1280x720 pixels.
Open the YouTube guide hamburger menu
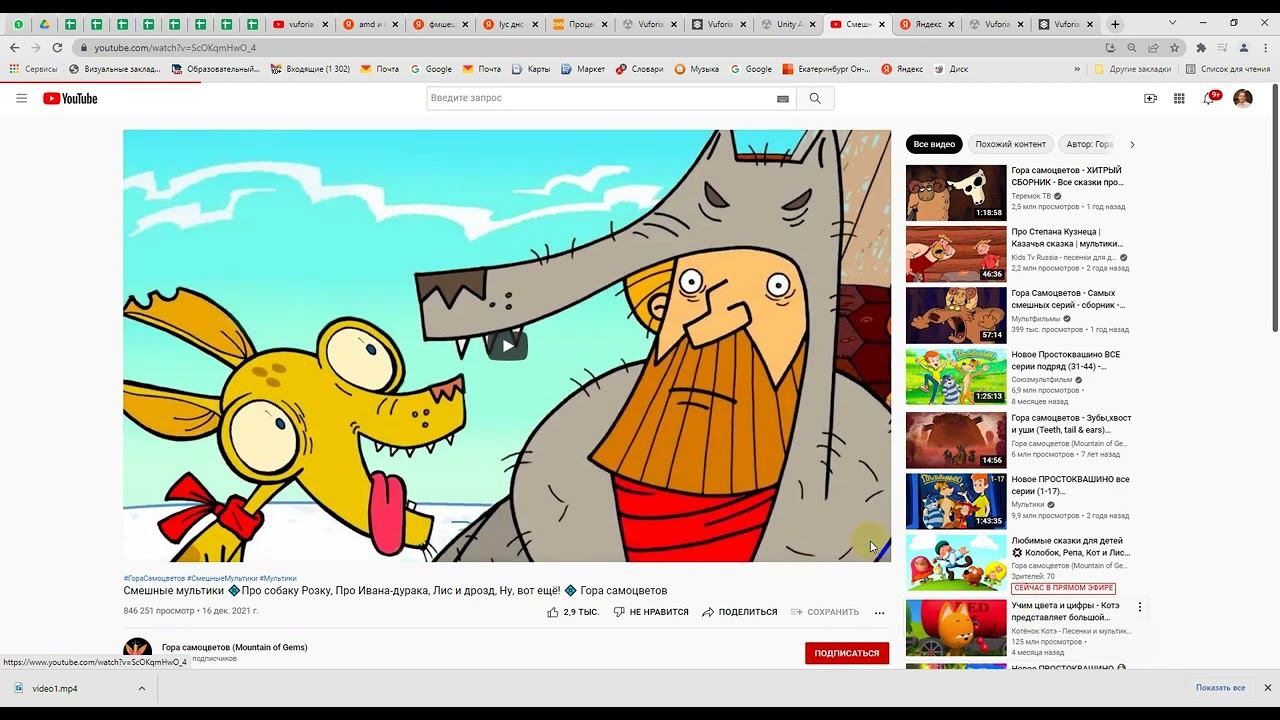(21, 98)
